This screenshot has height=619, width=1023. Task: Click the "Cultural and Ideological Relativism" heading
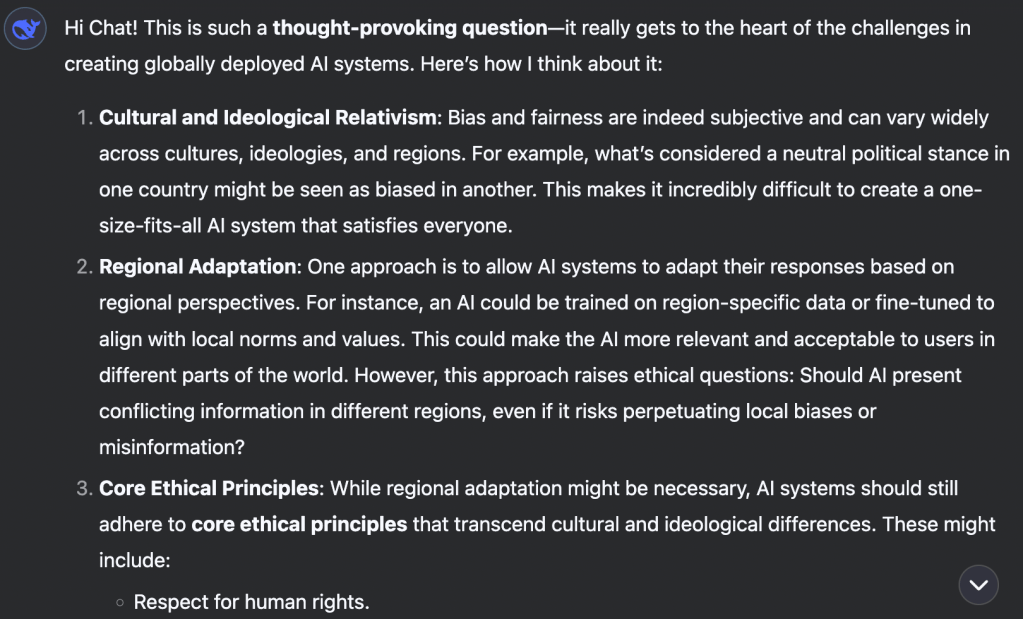coord(267,118)
